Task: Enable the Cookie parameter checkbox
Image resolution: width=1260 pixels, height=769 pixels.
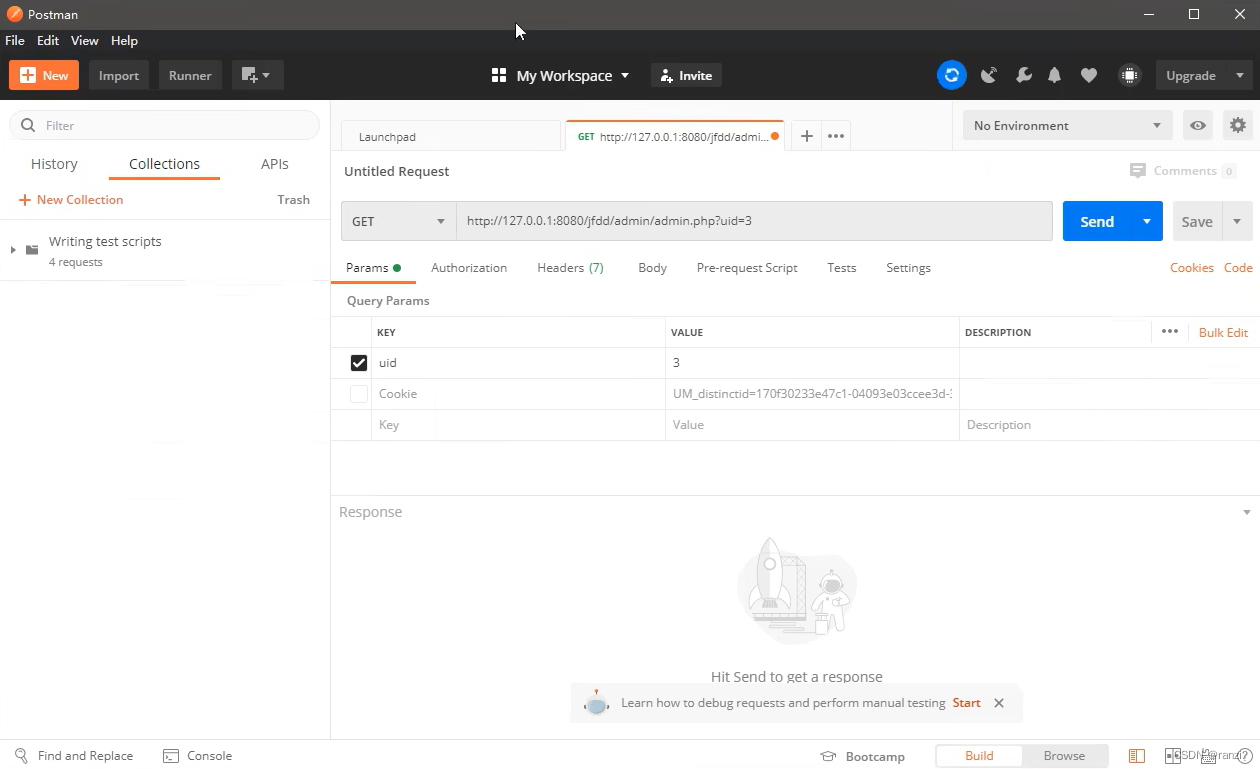Action: (x=359, y=394)
